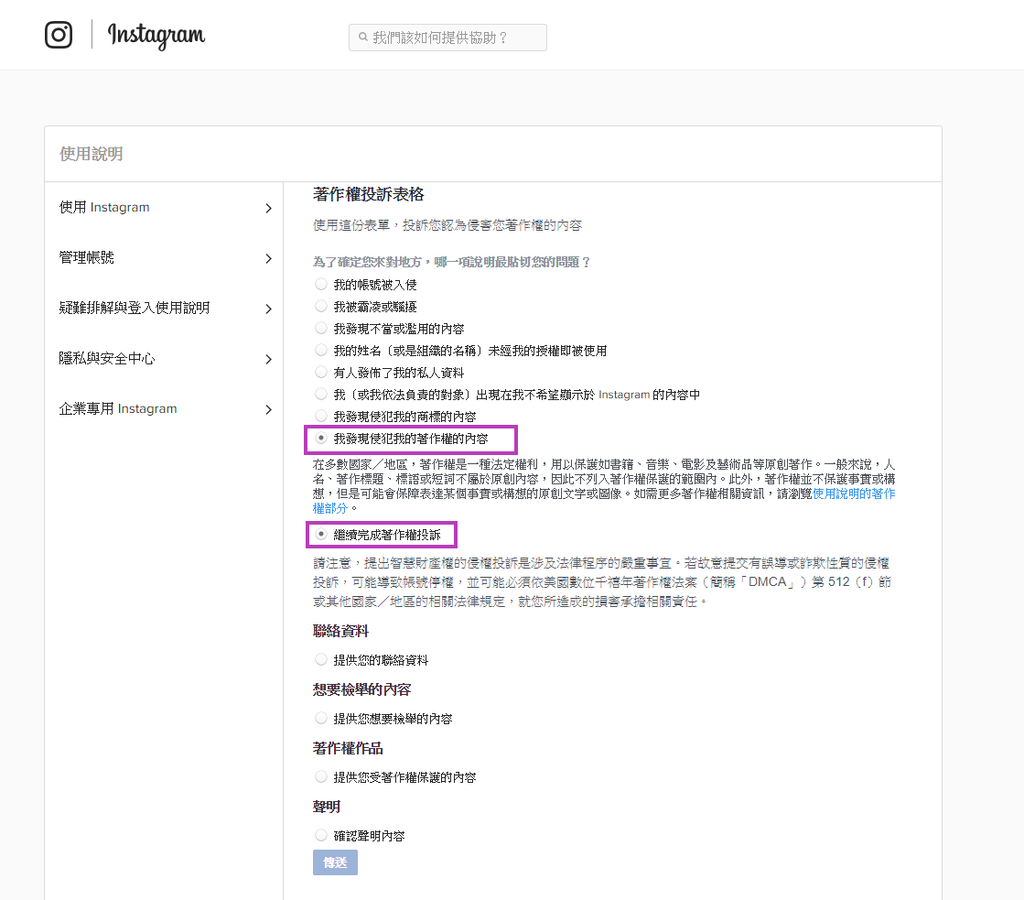This screenshot has width=1024, height=900.
Task: Expand the chevron next to 企業專用 Instagram
Action: tap(268, 410)
